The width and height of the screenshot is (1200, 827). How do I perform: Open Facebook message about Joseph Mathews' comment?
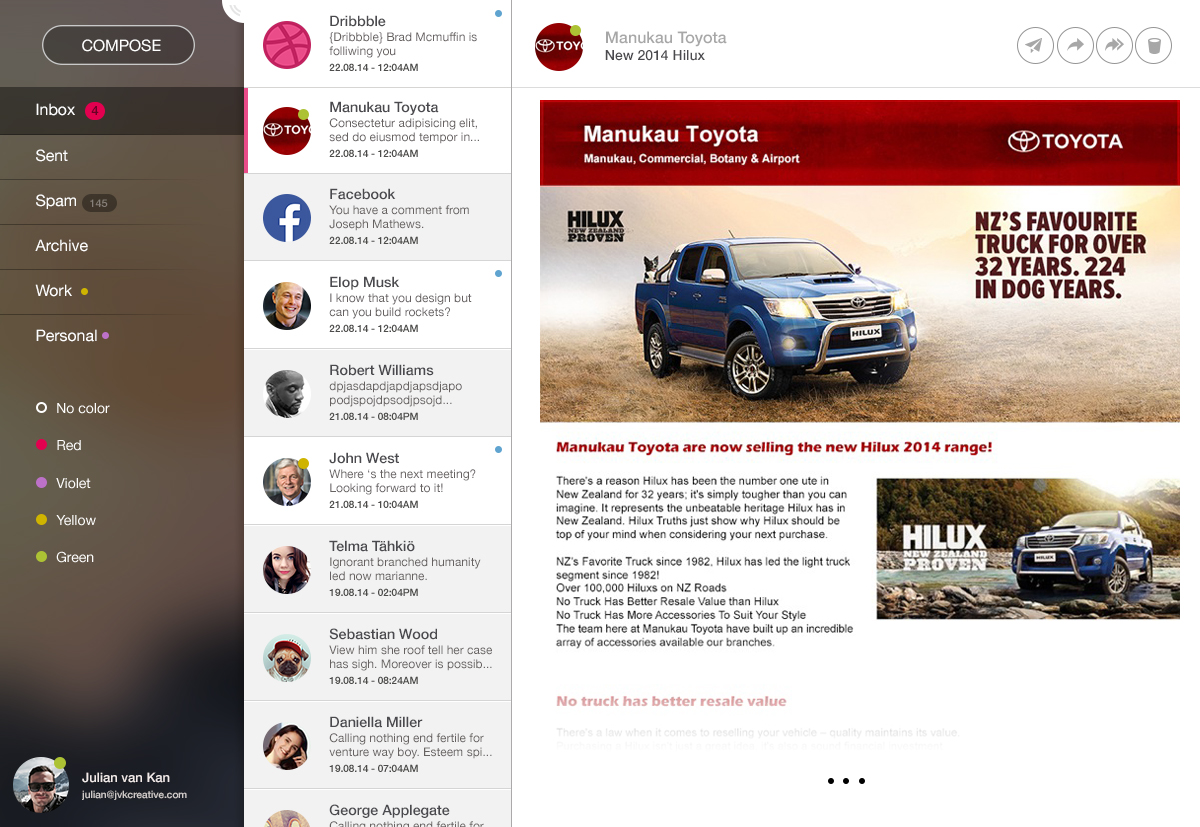coord(378,218)
